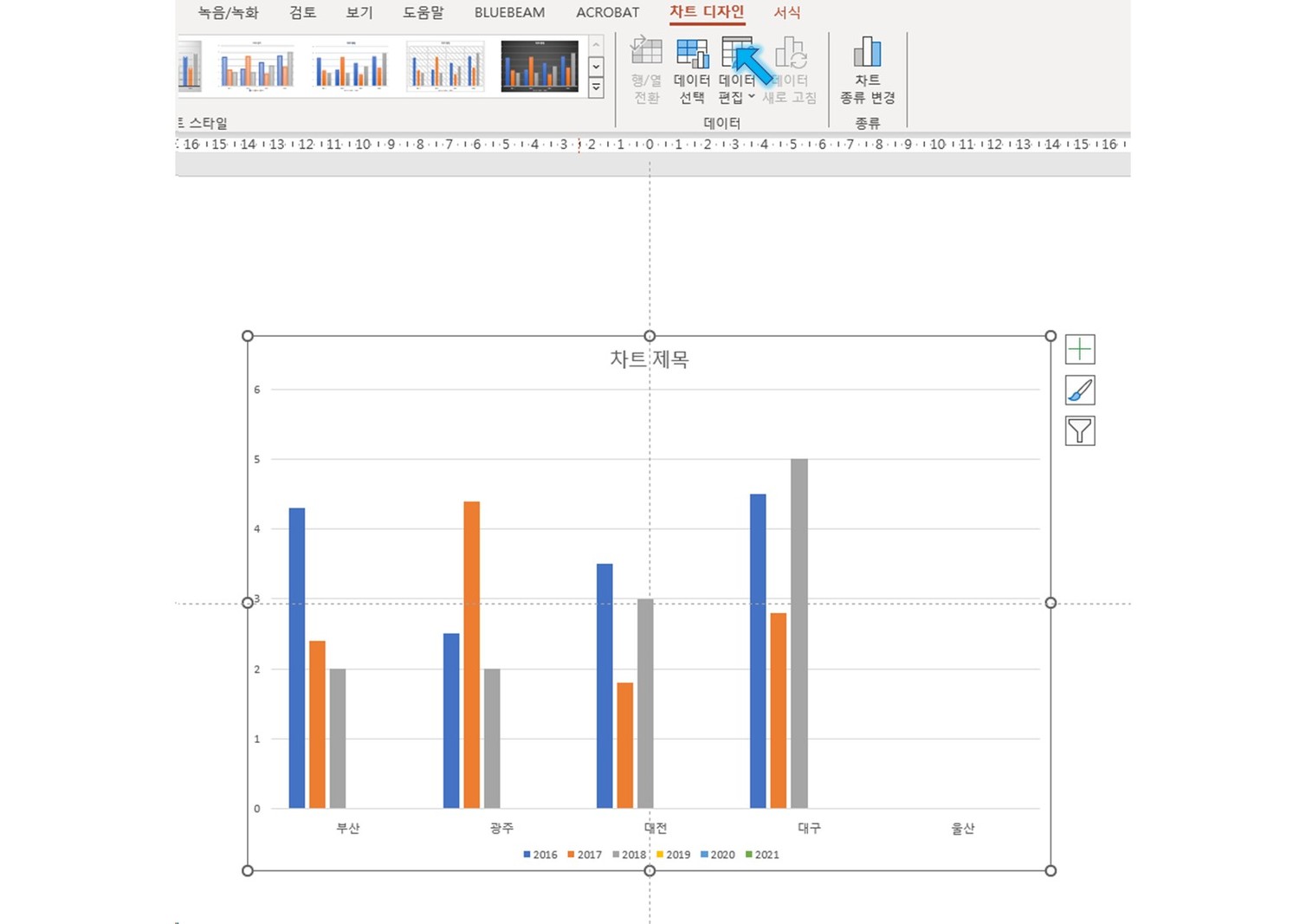Select the gray 2018 bar for 부산

[x=338, y=739]
